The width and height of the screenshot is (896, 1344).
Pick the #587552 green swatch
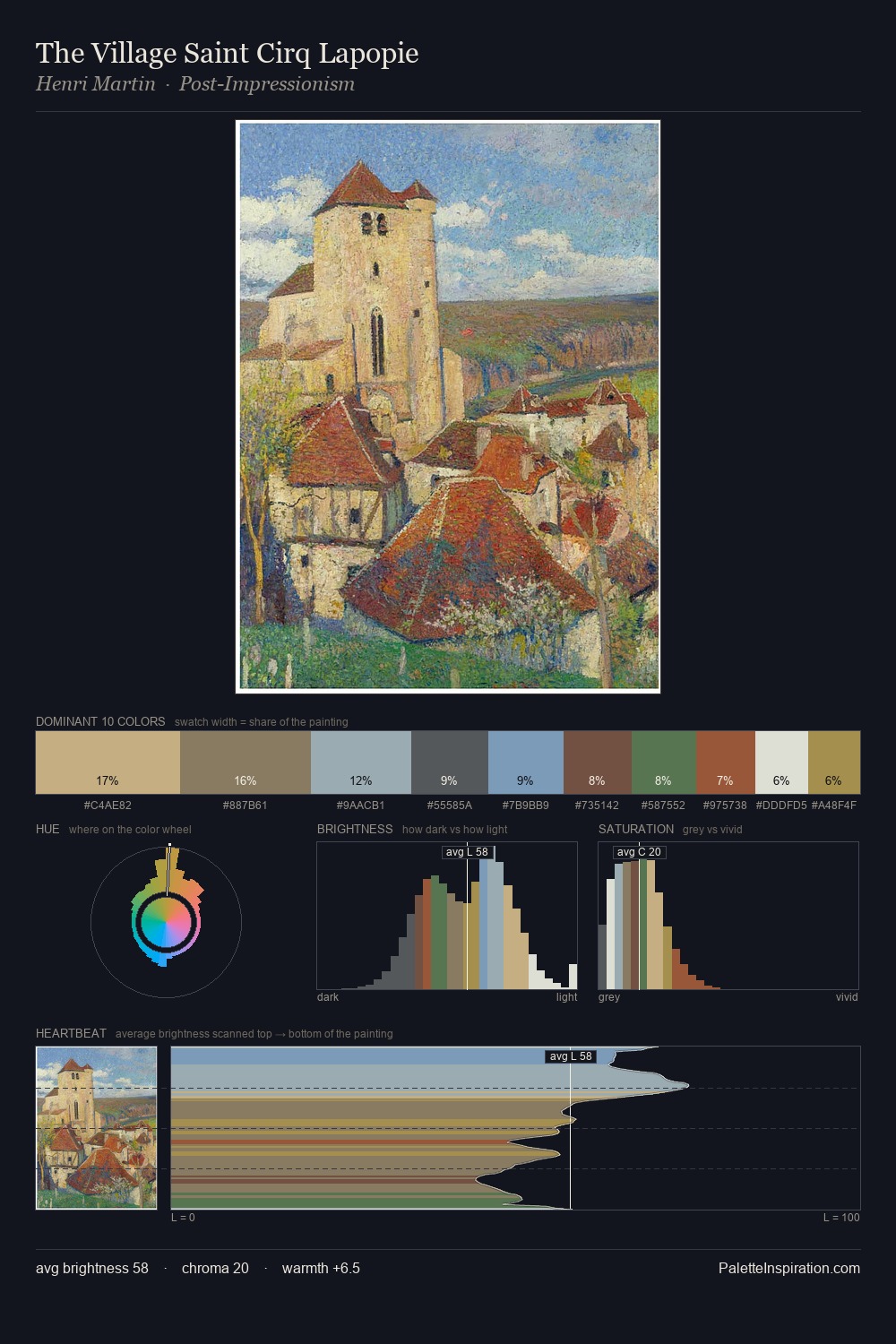664,762
